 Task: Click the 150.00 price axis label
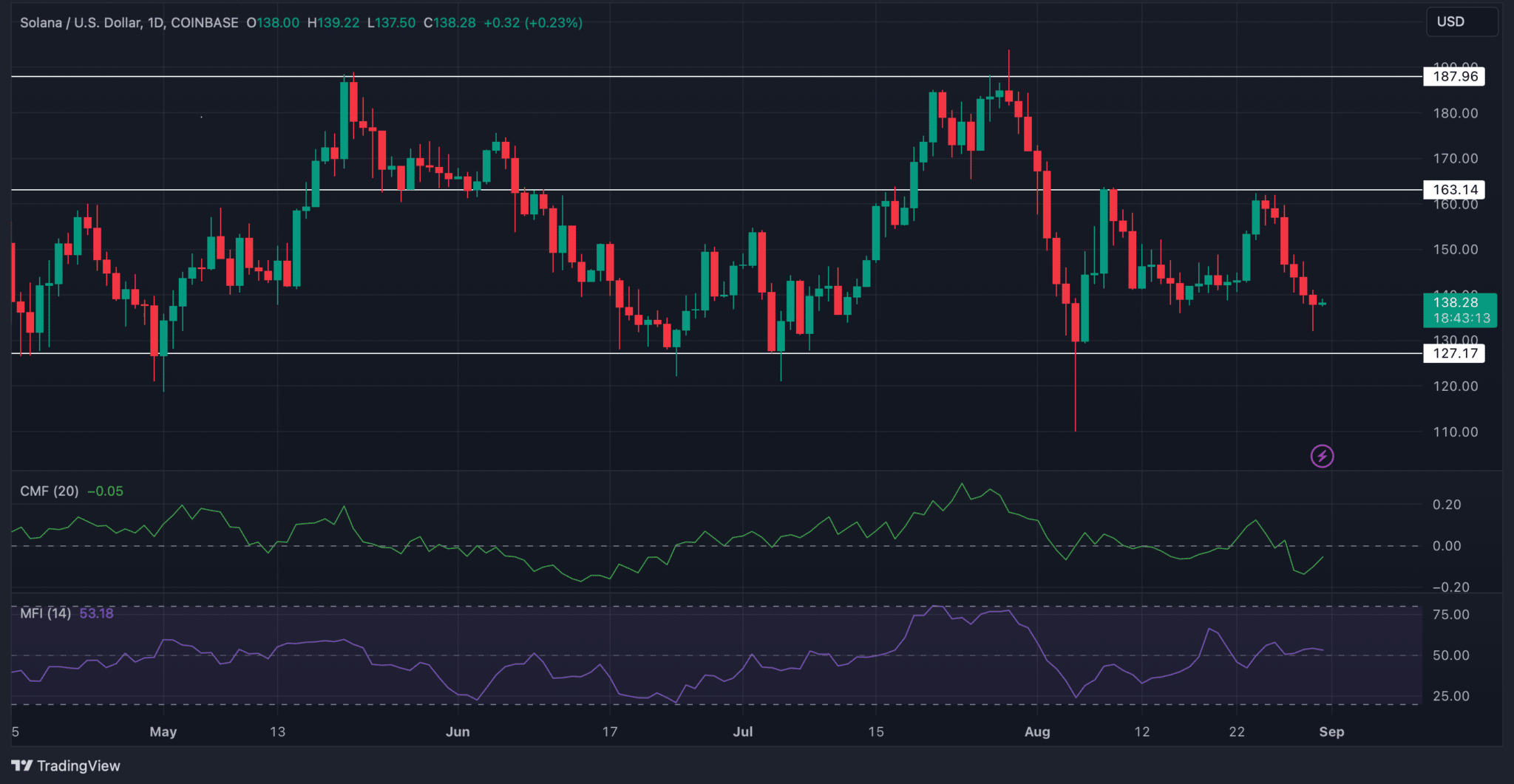pos(1455,249)
